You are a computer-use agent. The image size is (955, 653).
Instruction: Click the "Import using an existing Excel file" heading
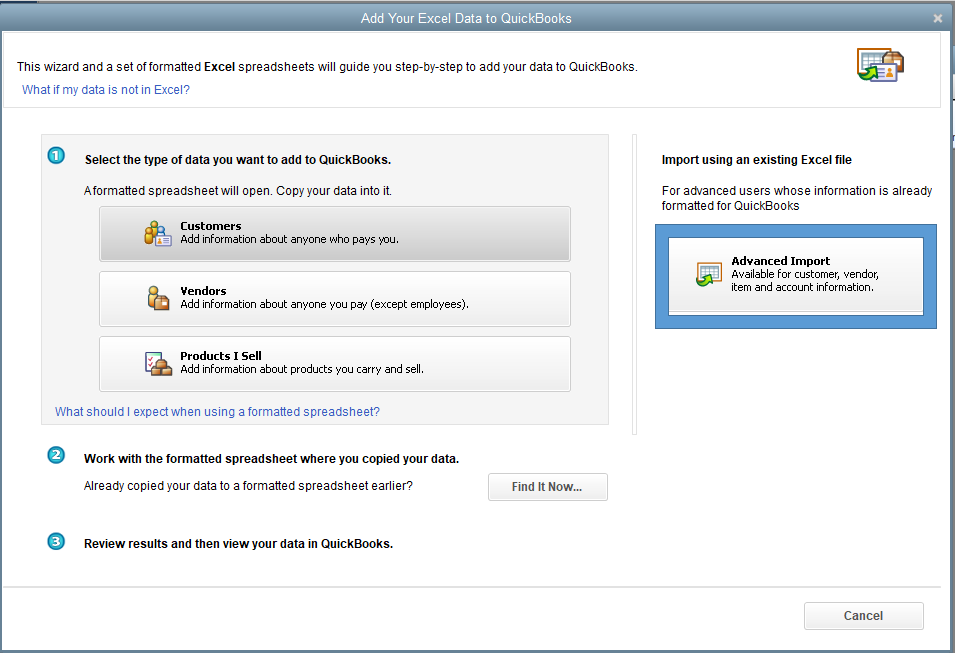[756, 160]
